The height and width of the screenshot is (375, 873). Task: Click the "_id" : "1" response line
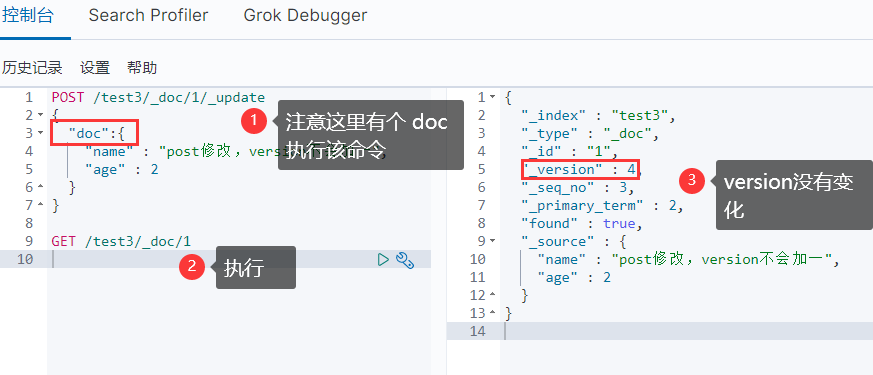pos(570,151)
